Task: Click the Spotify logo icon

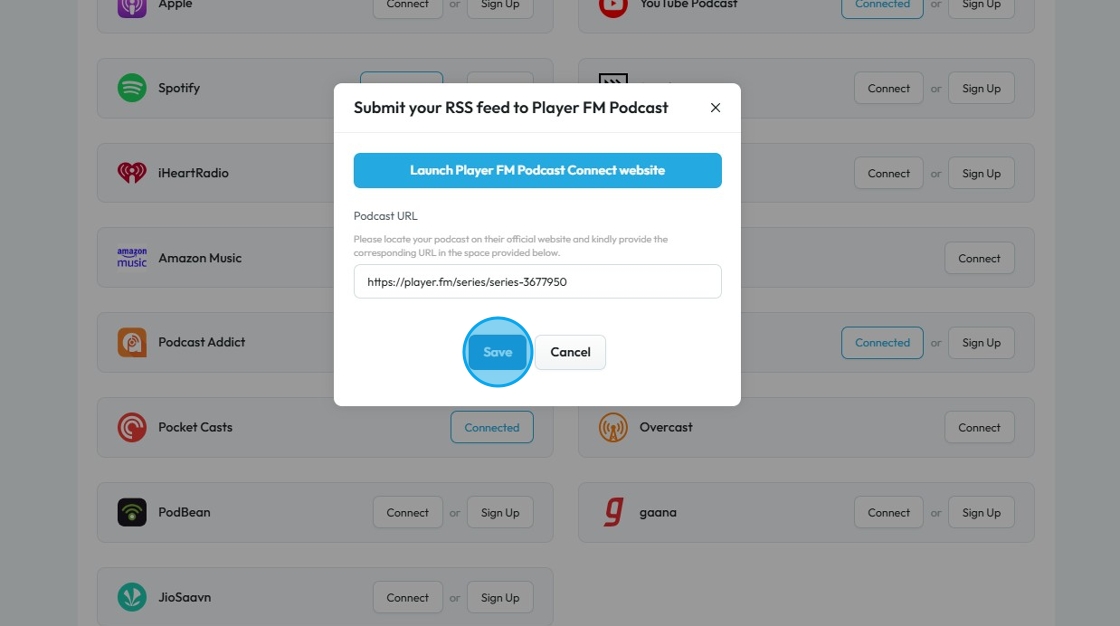Action: (x=132, y=88)
